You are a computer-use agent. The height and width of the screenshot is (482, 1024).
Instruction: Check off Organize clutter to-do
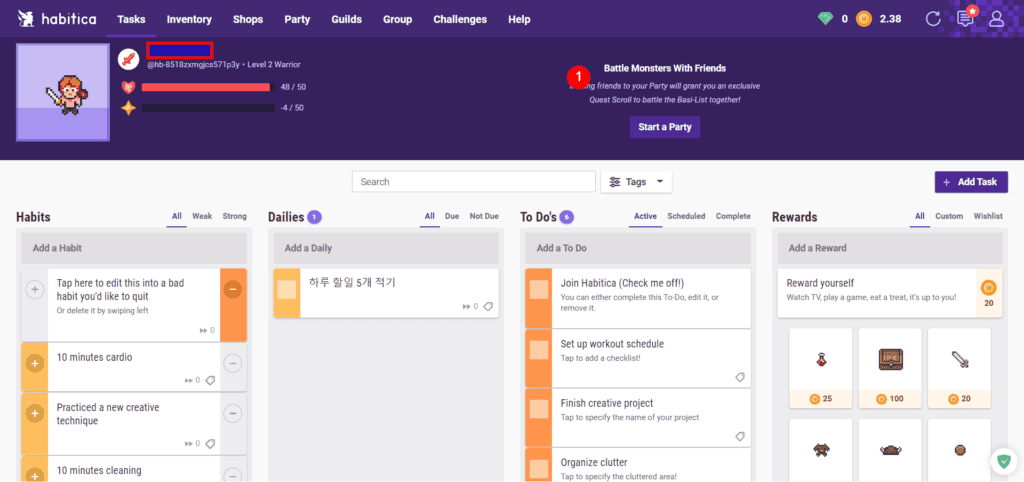pyautogui.click(x=539, y=468)
